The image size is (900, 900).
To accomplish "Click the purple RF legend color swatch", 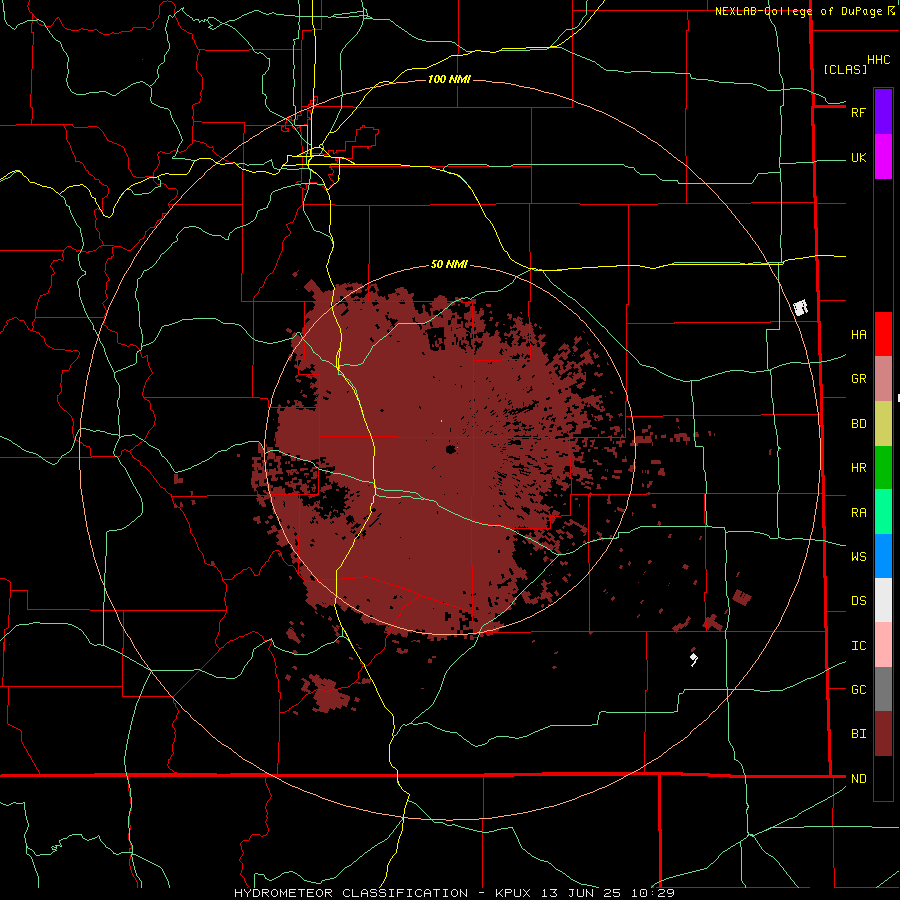I will (883, 112).
